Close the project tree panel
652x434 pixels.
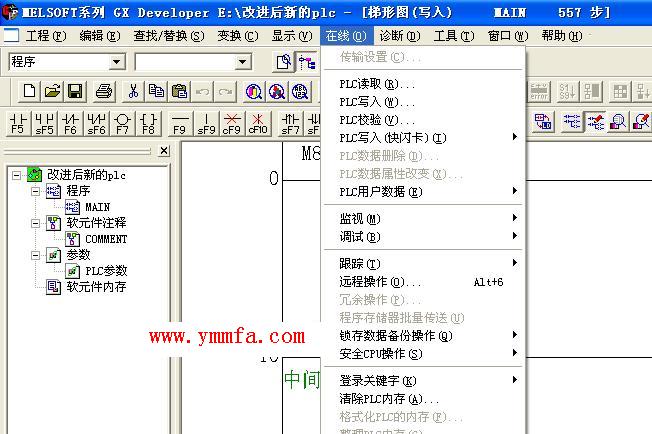(164, 151)
